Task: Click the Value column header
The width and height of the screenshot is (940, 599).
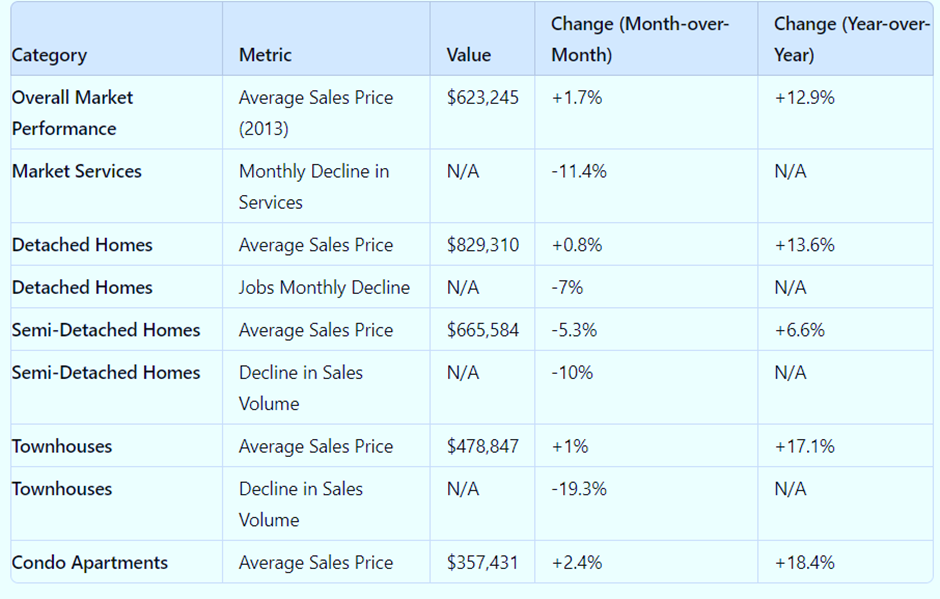Action: (469, 55)
